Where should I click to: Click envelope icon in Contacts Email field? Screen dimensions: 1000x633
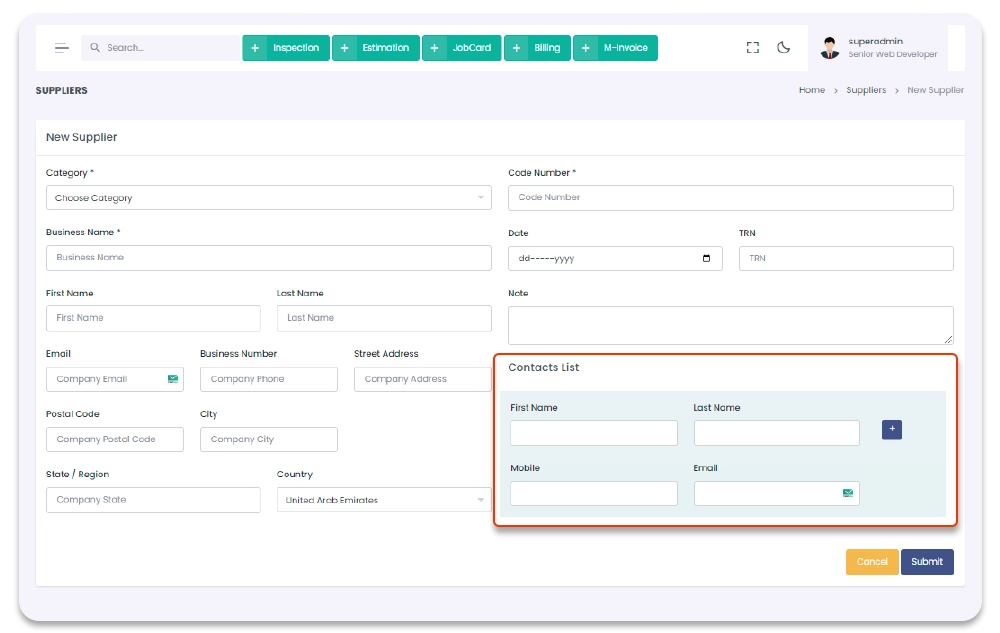pos(848,493)
